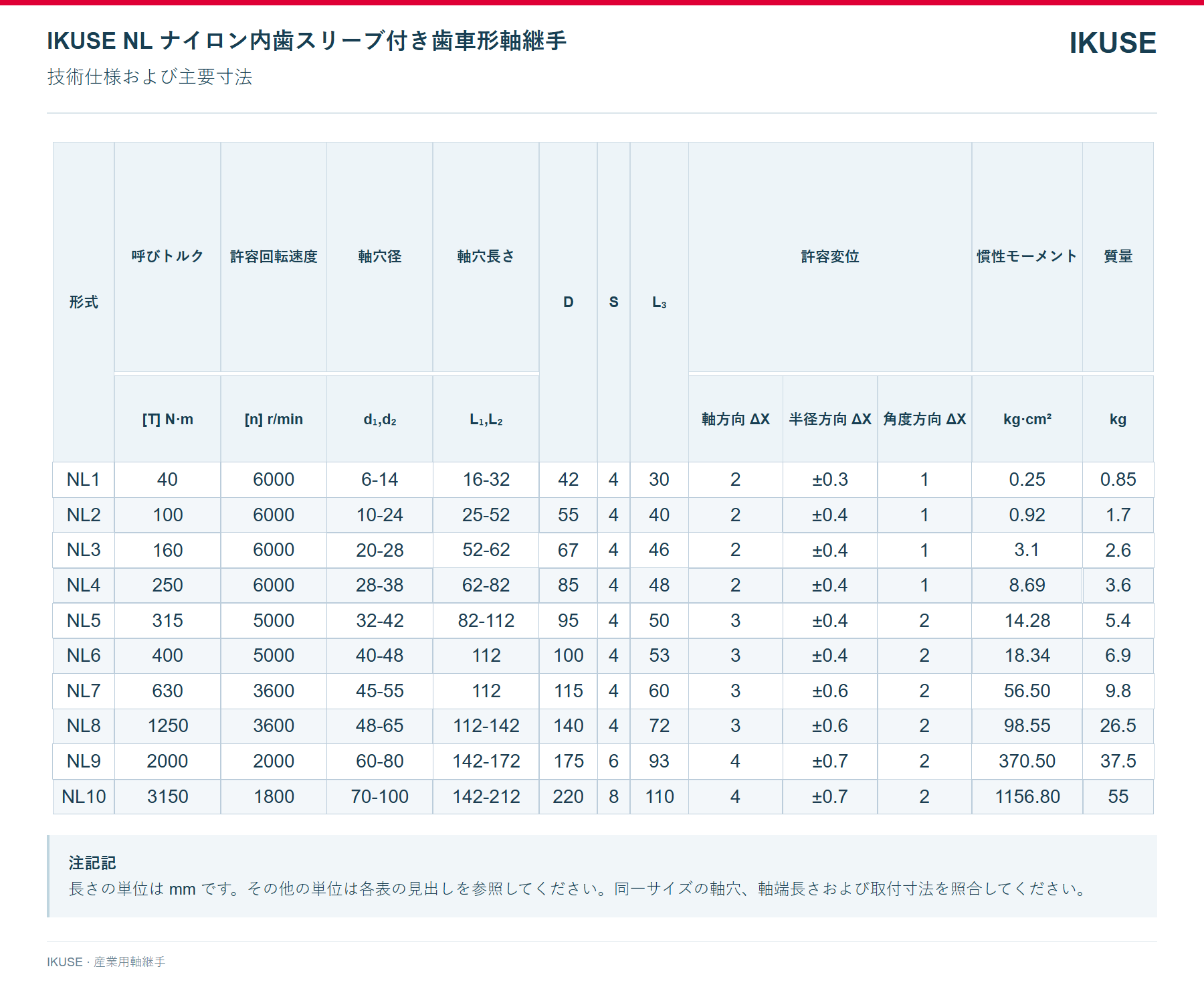1204x993 pixels.
Task: Click the footer text 'IKUSE · 産業用軸継手'
Action: click(x=106, y=962)
